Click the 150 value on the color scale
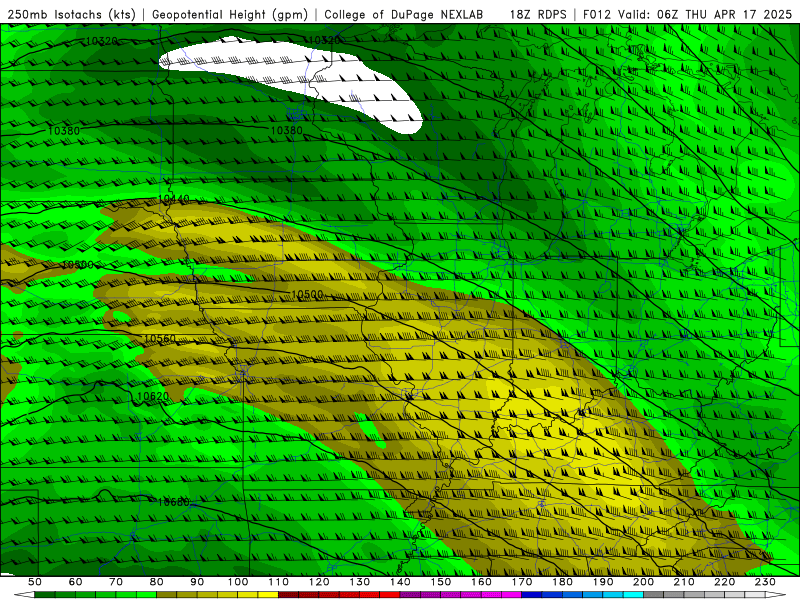This screenshot has height=600, width=800. 441,582
